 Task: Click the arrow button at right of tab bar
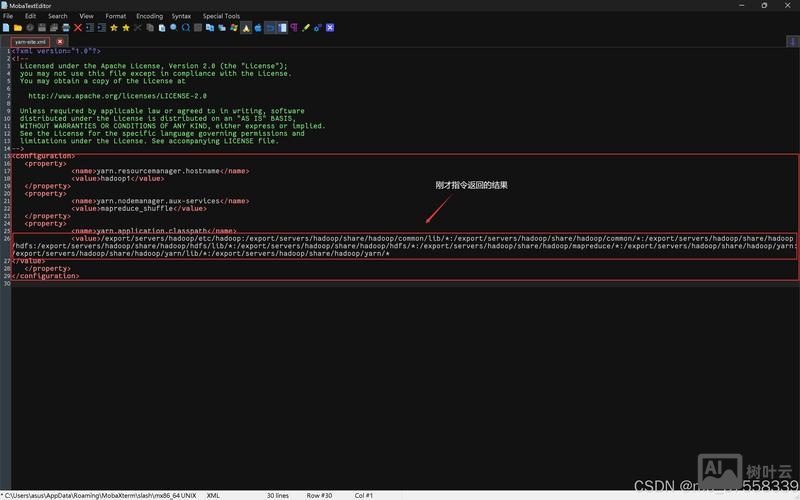pyautogui.click(x=793, y=41)
